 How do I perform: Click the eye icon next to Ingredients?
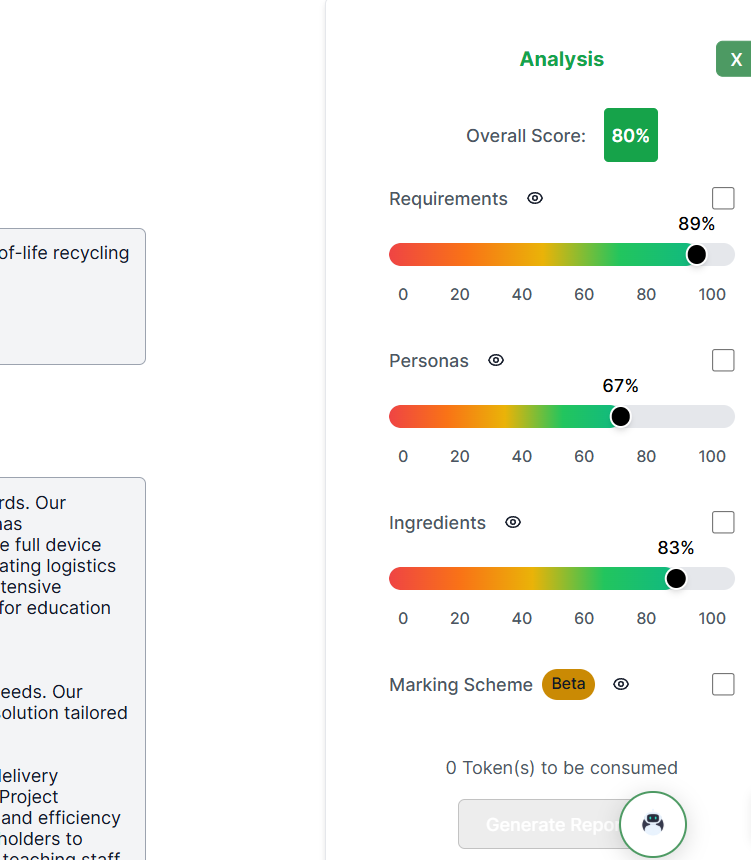pyautogui.click(x=513, y=522)
